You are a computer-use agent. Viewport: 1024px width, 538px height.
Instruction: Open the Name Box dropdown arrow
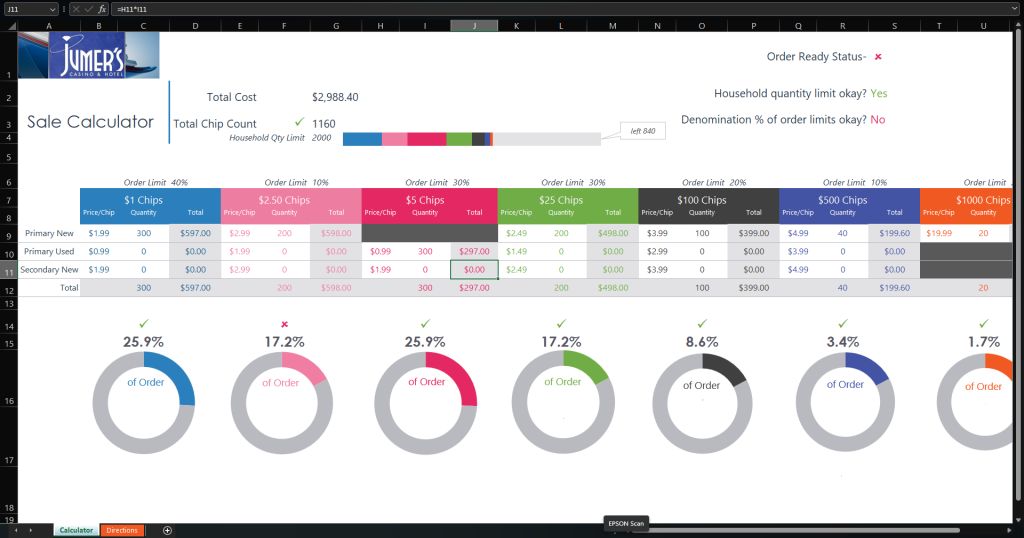[52, 9]
